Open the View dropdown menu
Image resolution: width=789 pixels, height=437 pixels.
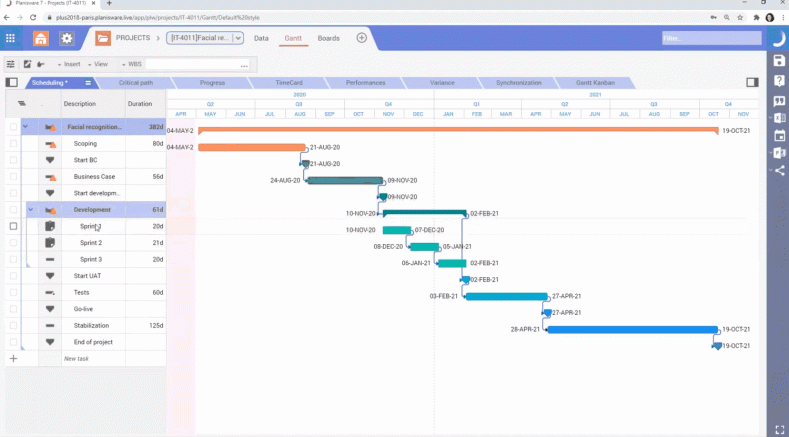(x=98, y=64)
